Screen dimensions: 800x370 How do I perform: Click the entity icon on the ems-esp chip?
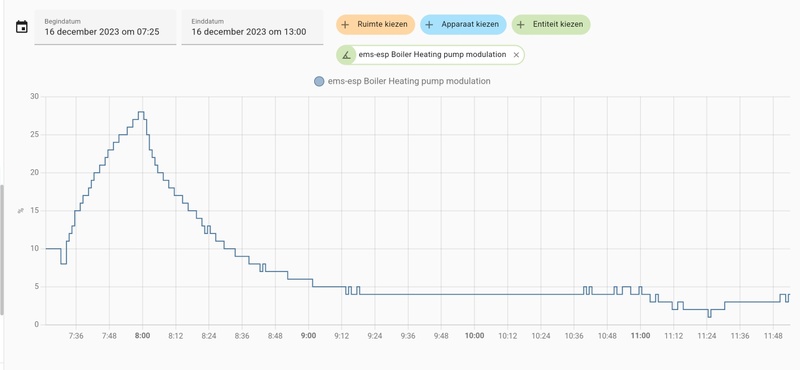(346, 55)
